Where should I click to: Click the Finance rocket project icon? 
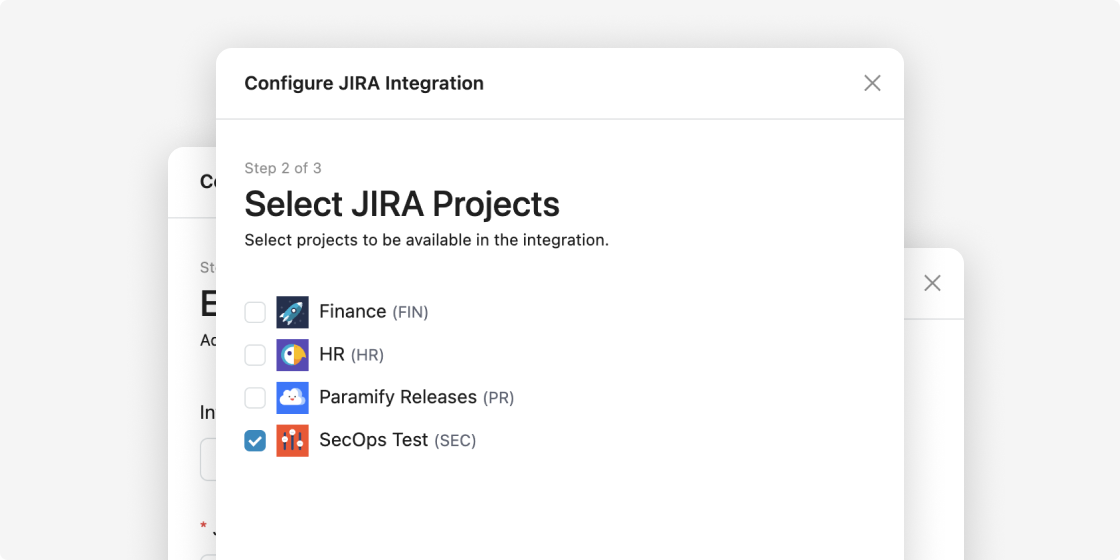coord(293,312)
